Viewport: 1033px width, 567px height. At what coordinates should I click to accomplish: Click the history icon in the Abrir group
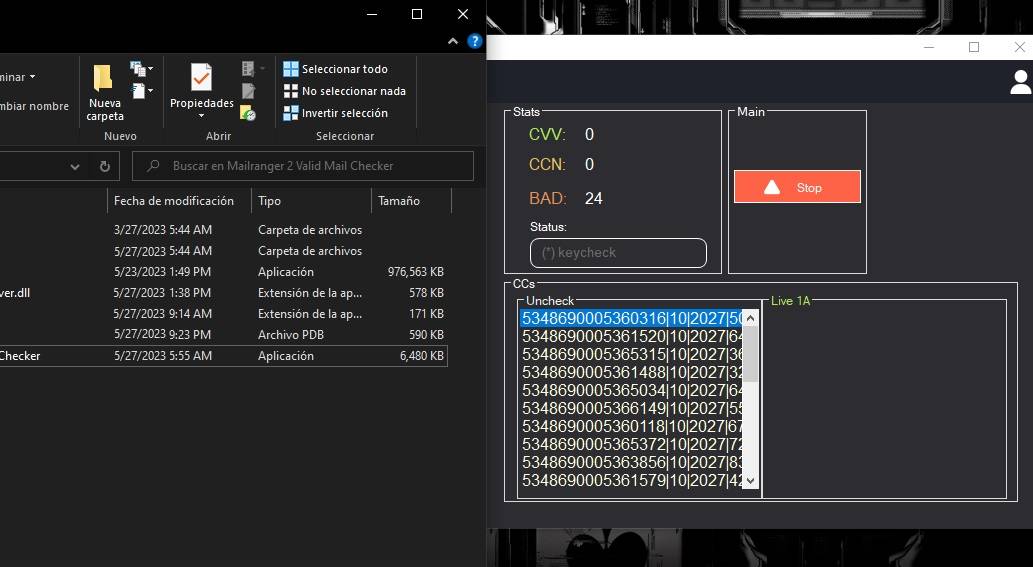(248, 113)
